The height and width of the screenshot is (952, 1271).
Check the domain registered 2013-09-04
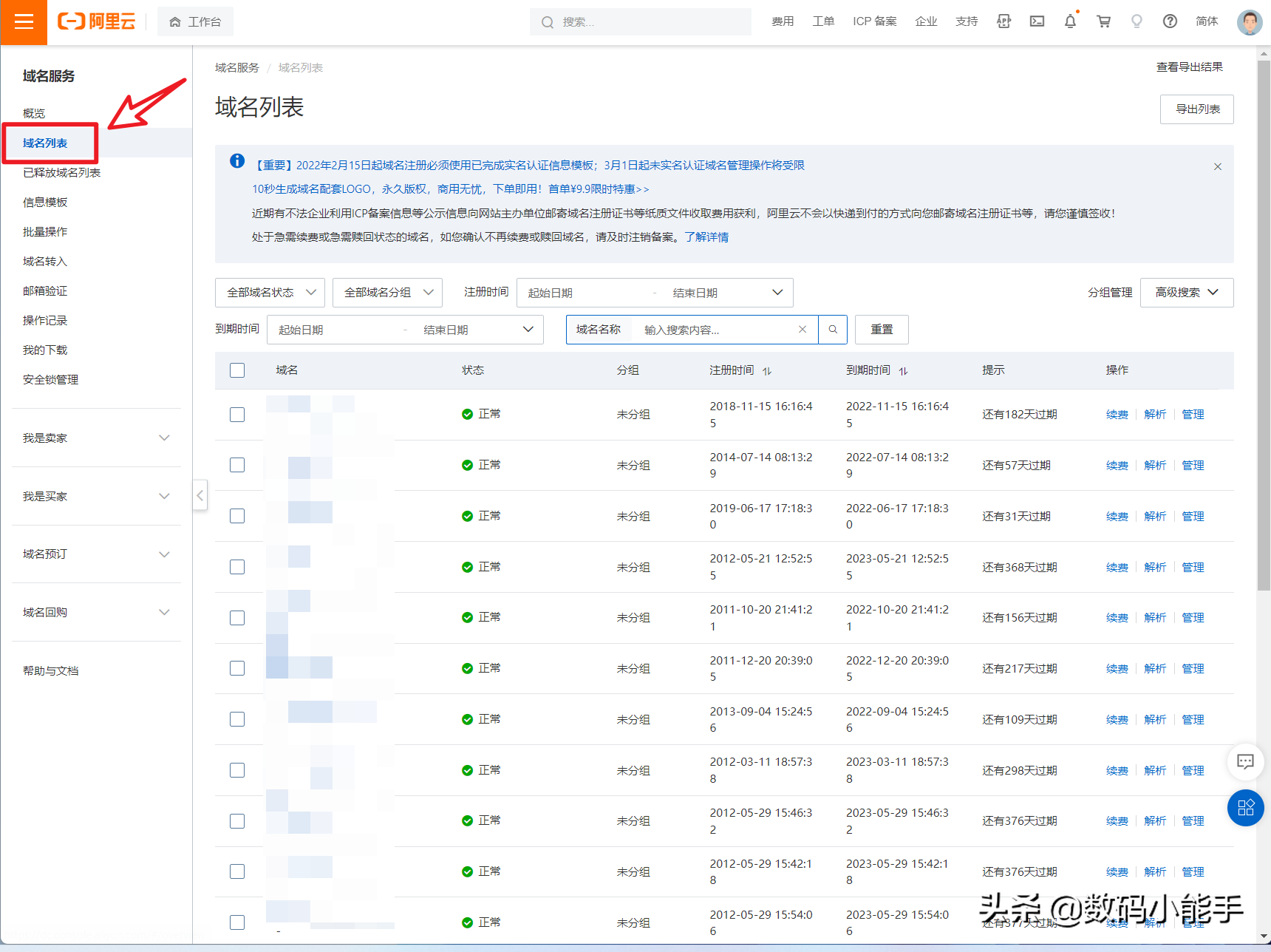click(x=237, y=719)
